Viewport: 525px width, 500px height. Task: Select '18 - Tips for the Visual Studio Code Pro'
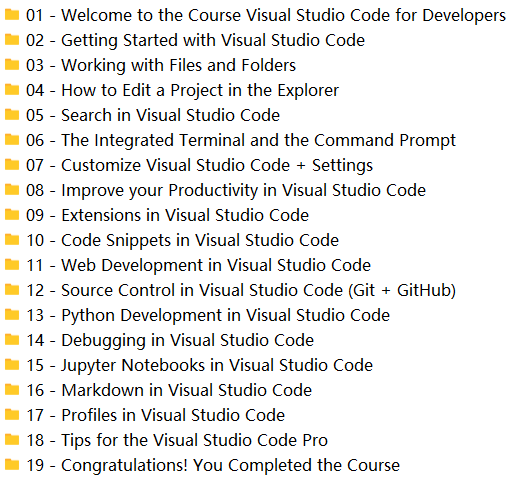[x=177, y=440]
